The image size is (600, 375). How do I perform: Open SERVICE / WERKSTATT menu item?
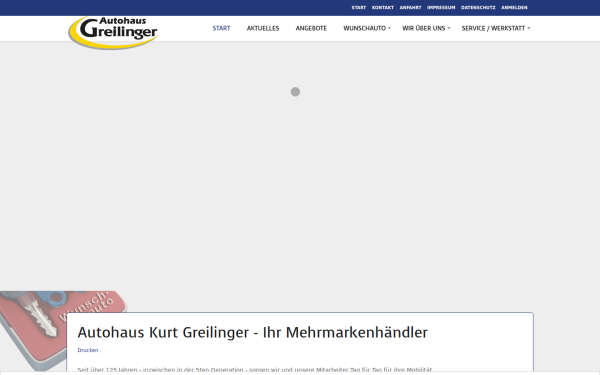(493, 28)
